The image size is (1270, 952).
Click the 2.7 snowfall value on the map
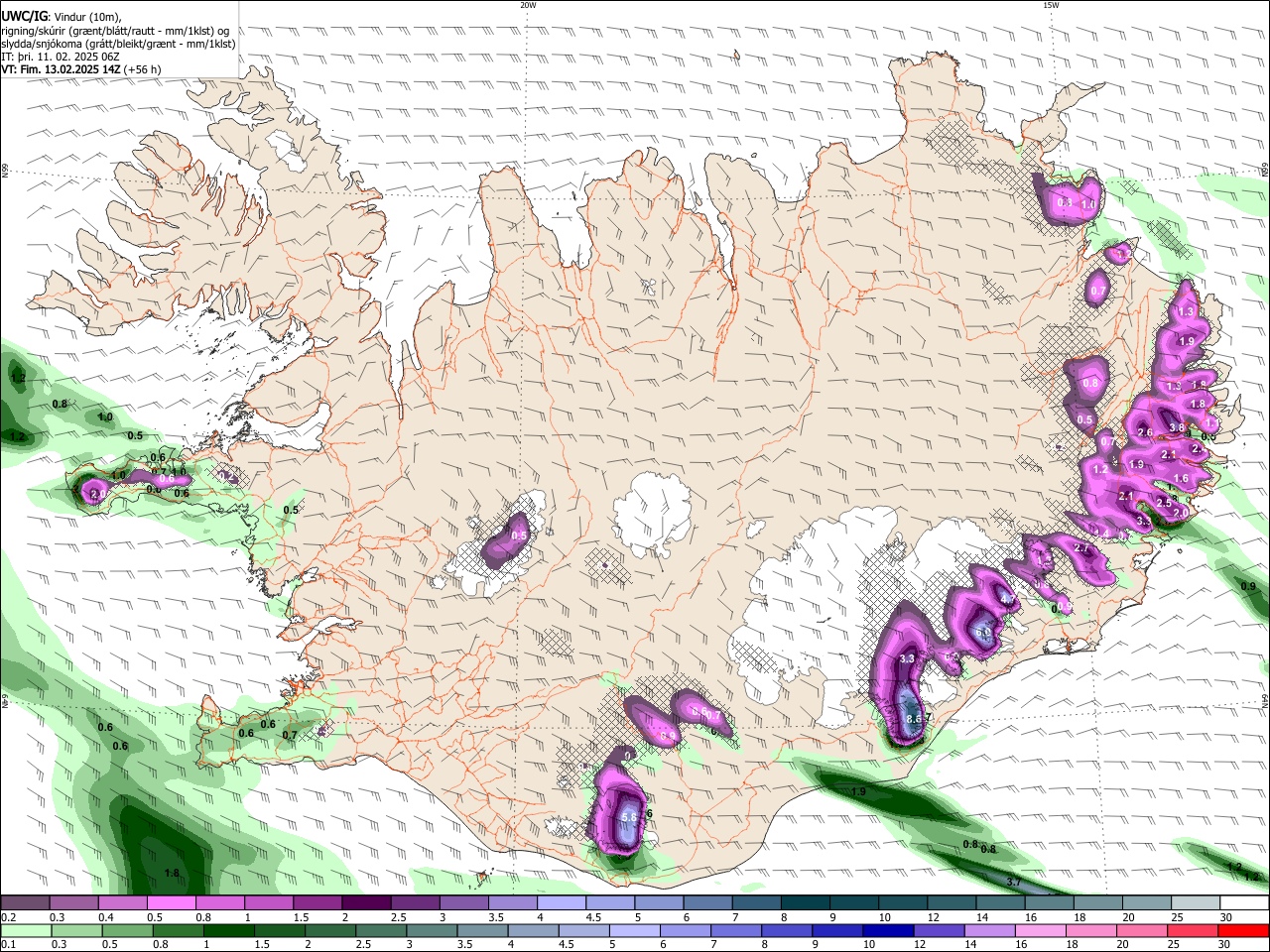tap(1082, 548)
